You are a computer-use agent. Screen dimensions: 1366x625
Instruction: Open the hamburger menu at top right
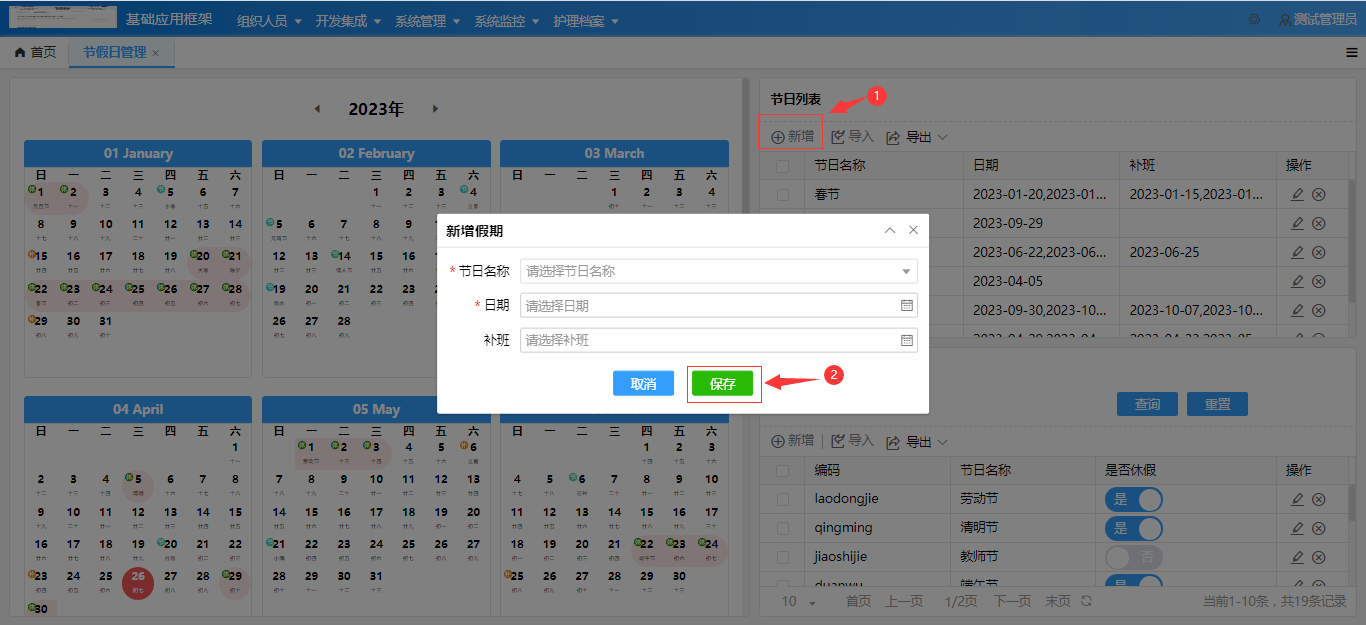(x=1352, y=52)
